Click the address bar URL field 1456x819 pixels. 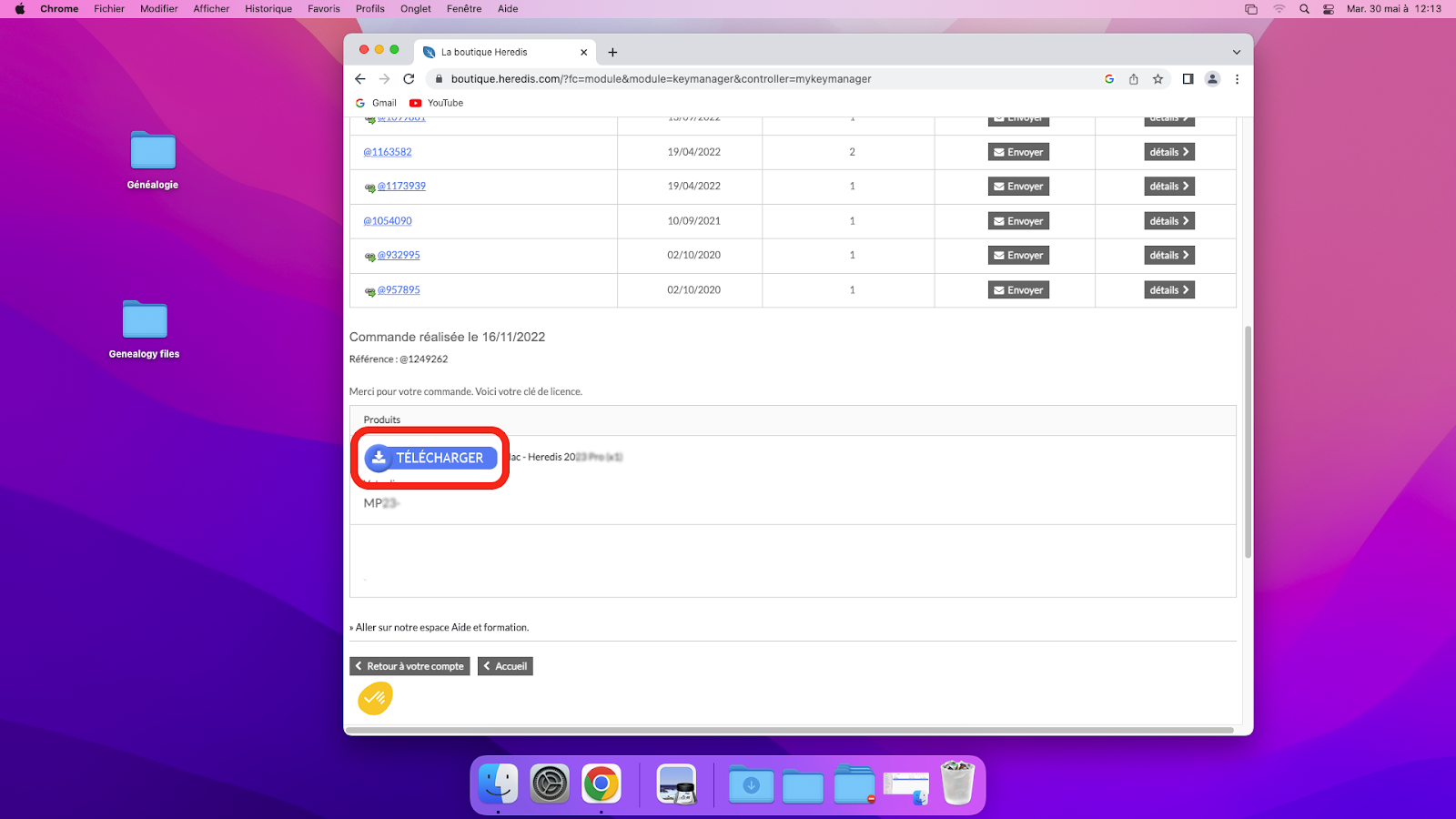661,79
